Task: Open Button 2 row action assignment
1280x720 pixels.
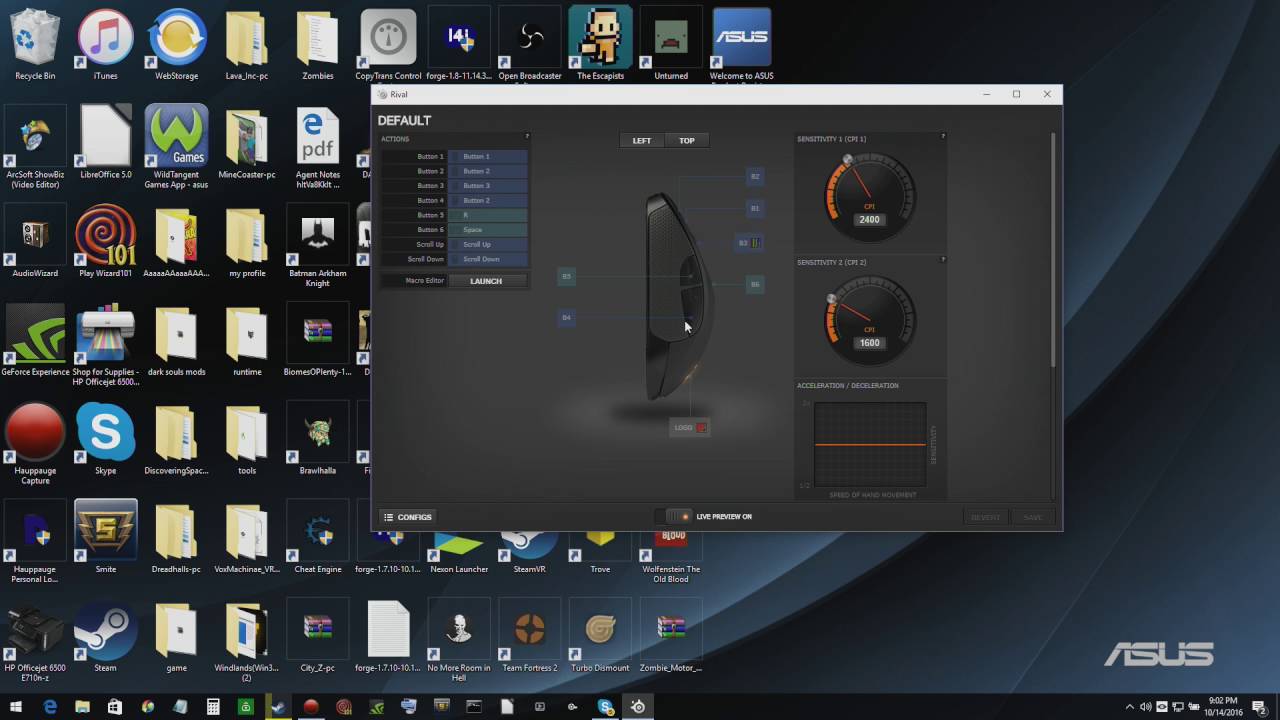Action: (488, 171)
